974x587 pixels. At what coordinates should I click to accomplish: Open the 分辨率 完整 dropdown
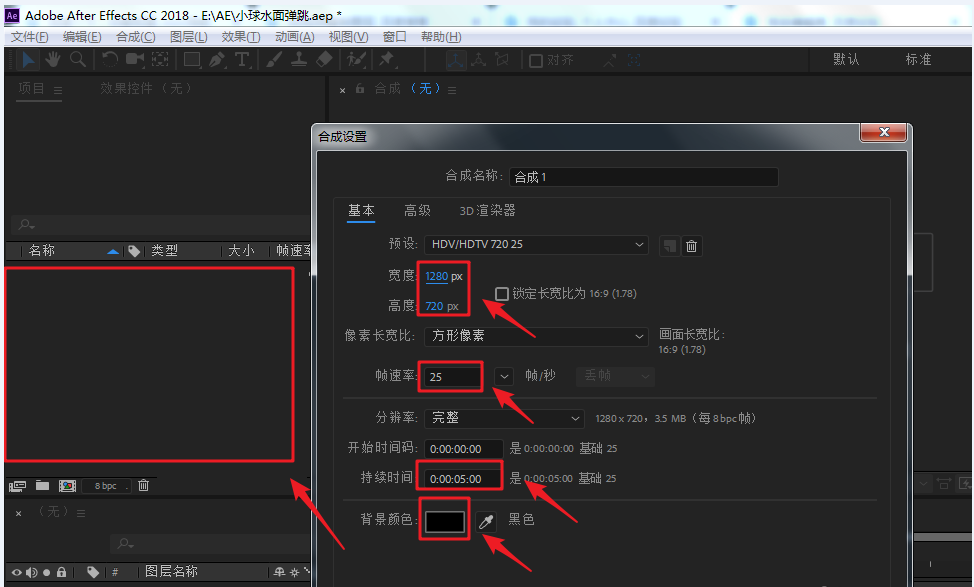(504, 418)
